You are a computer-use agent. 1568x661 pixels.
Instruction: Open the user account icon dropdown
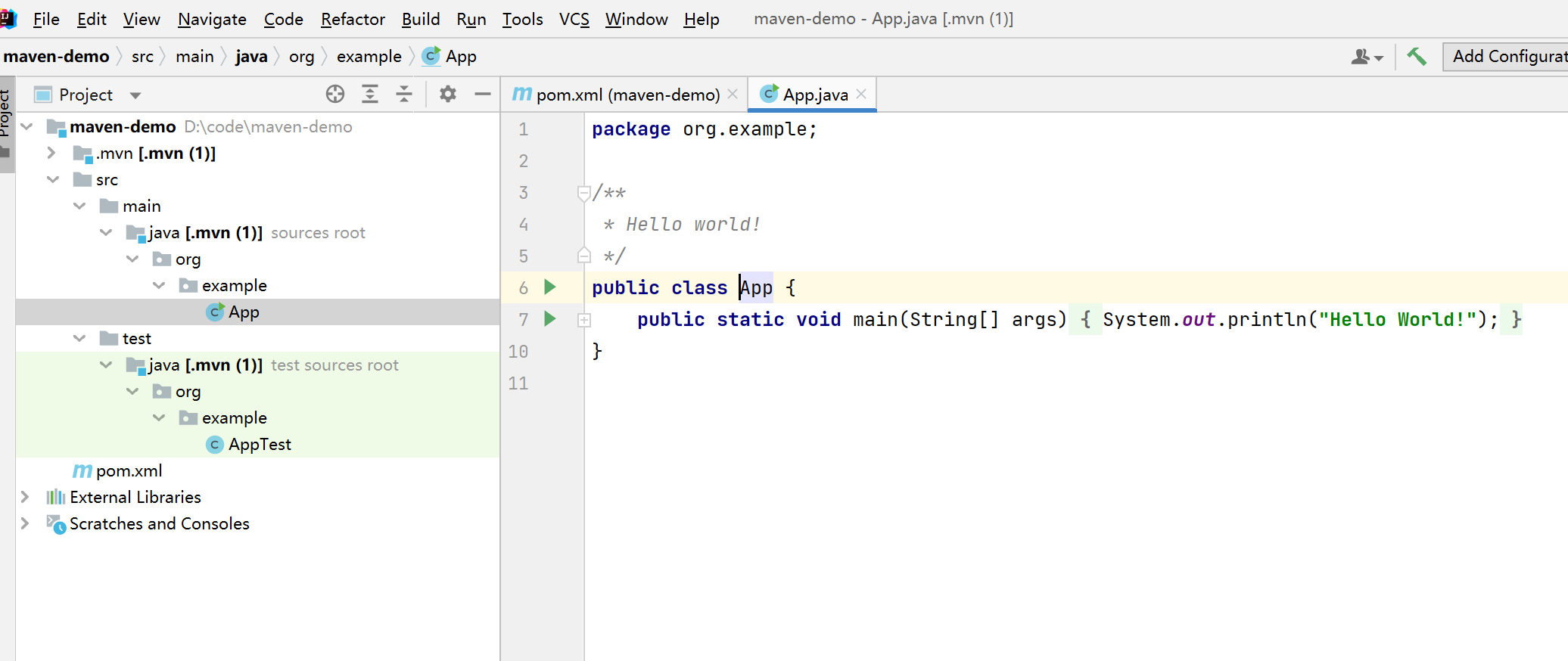(x=1366, y=57)
